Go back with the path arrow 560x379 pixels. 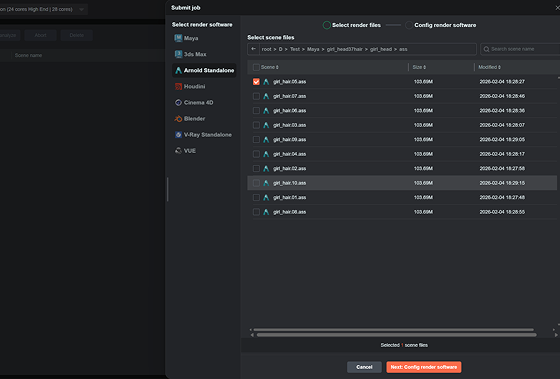254,49
